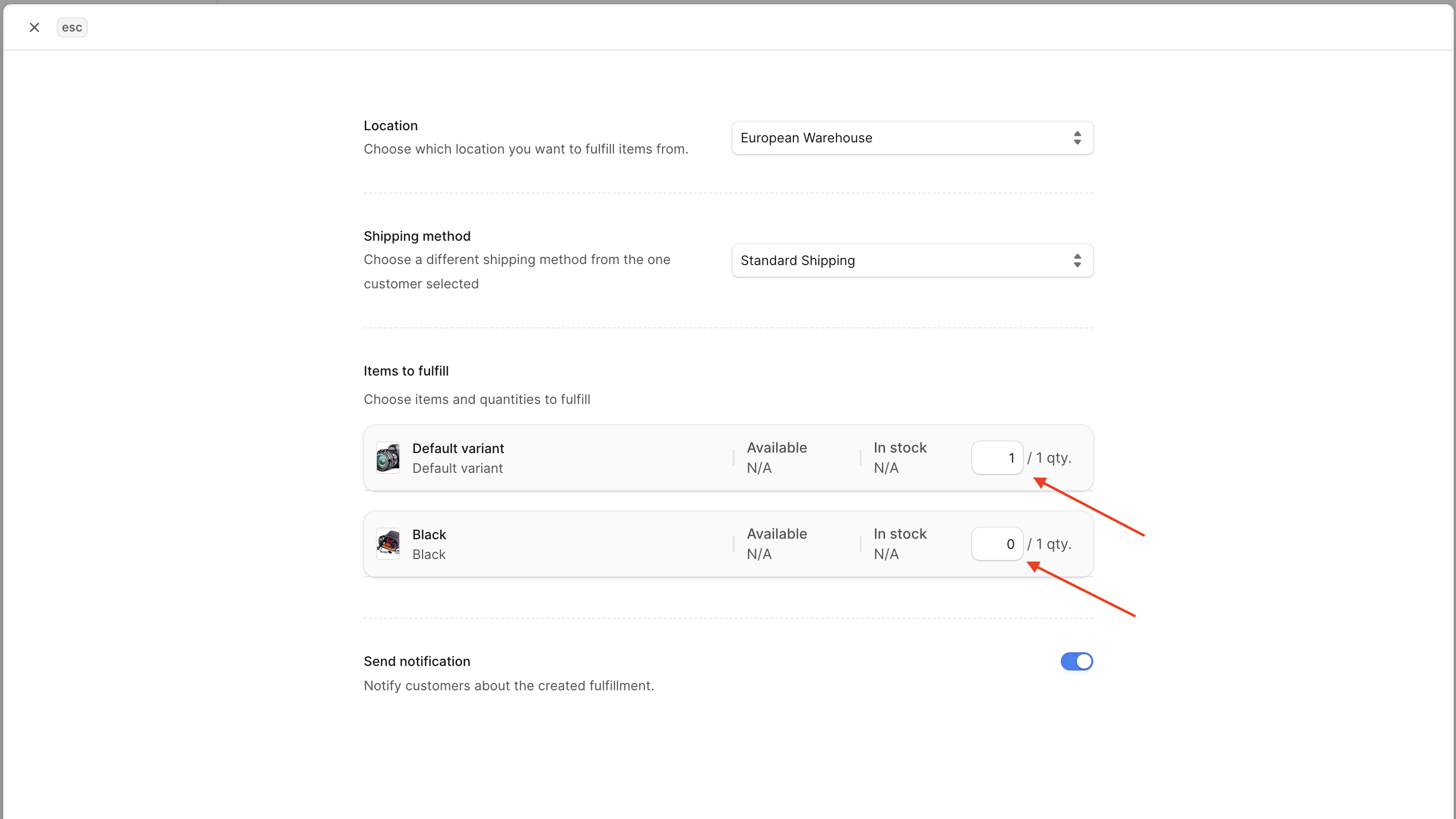Disable the Send notification toggle
The width and height of the screenshot is (1456, 819).
click(x=1076, y=661)
